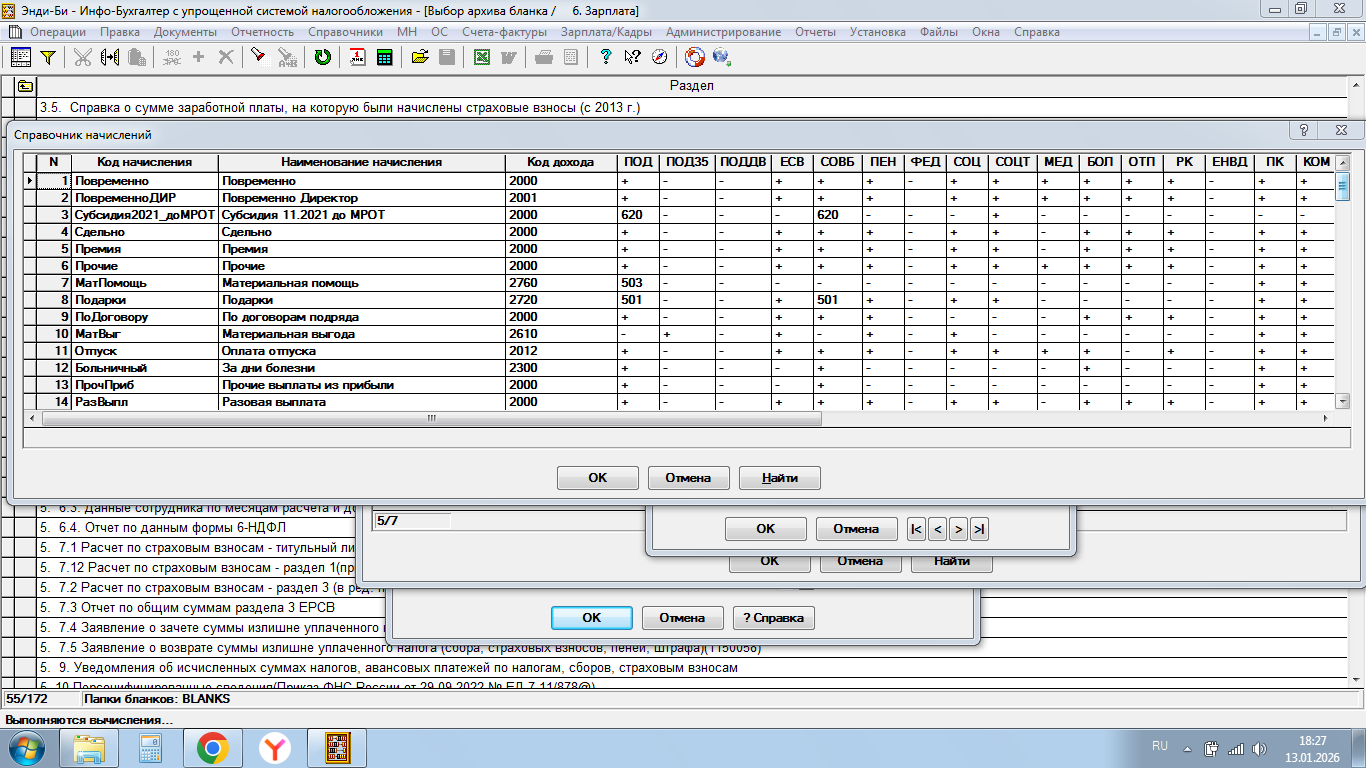Click the green refresh arrow icon

point(322,57)
